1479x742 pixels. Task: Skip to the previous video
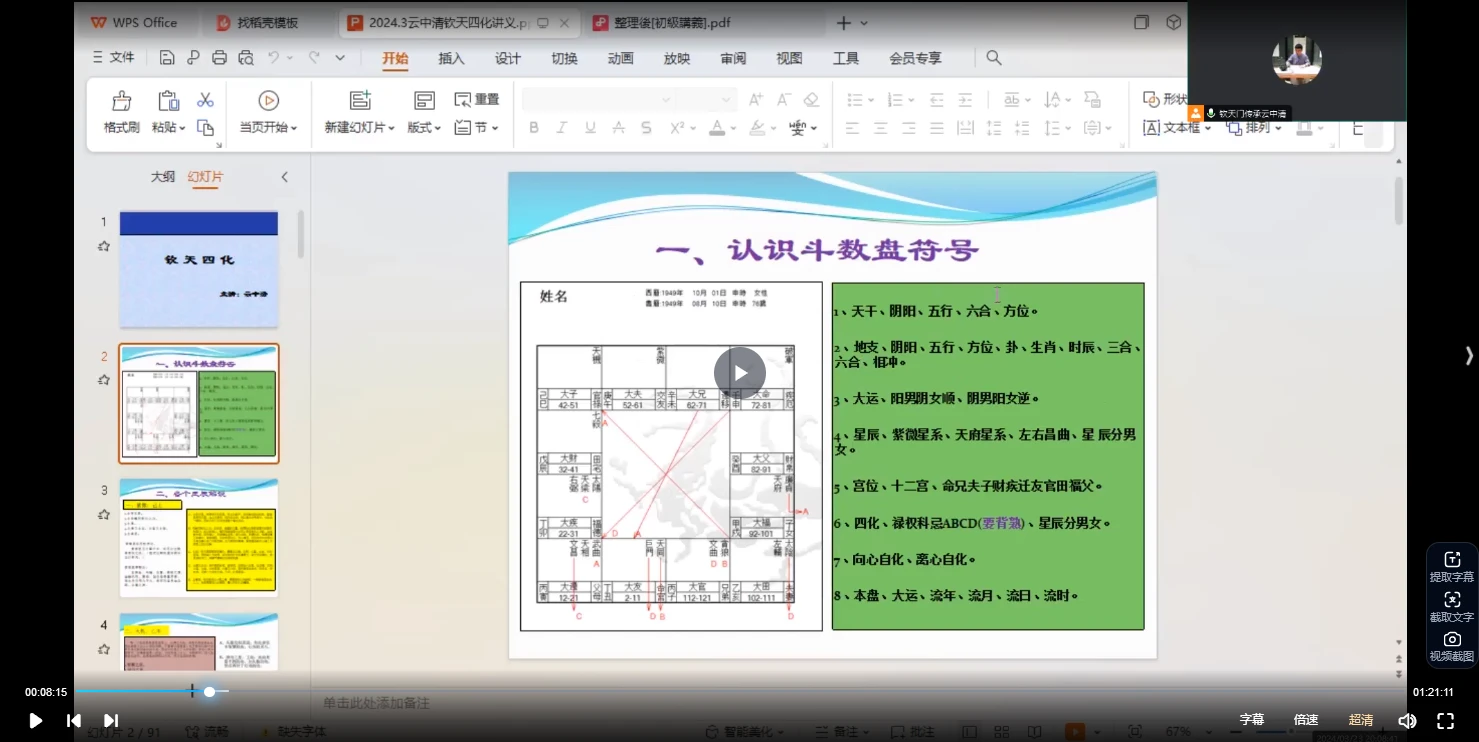click(x=73, y=720)
